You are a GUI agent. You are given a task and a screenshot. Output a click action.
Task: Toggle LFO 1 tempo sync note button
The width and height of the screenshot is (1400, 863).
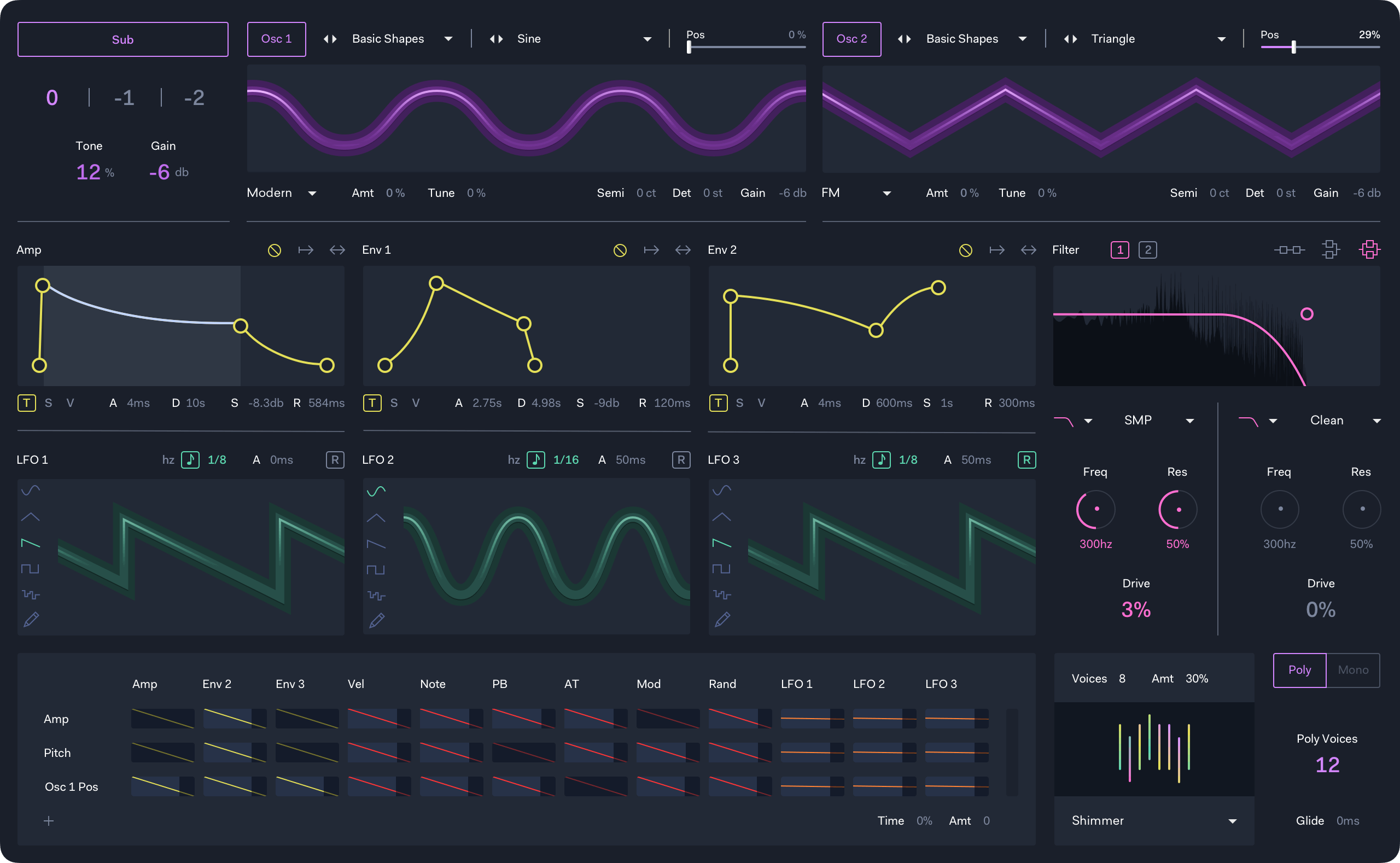pos(190,460)
